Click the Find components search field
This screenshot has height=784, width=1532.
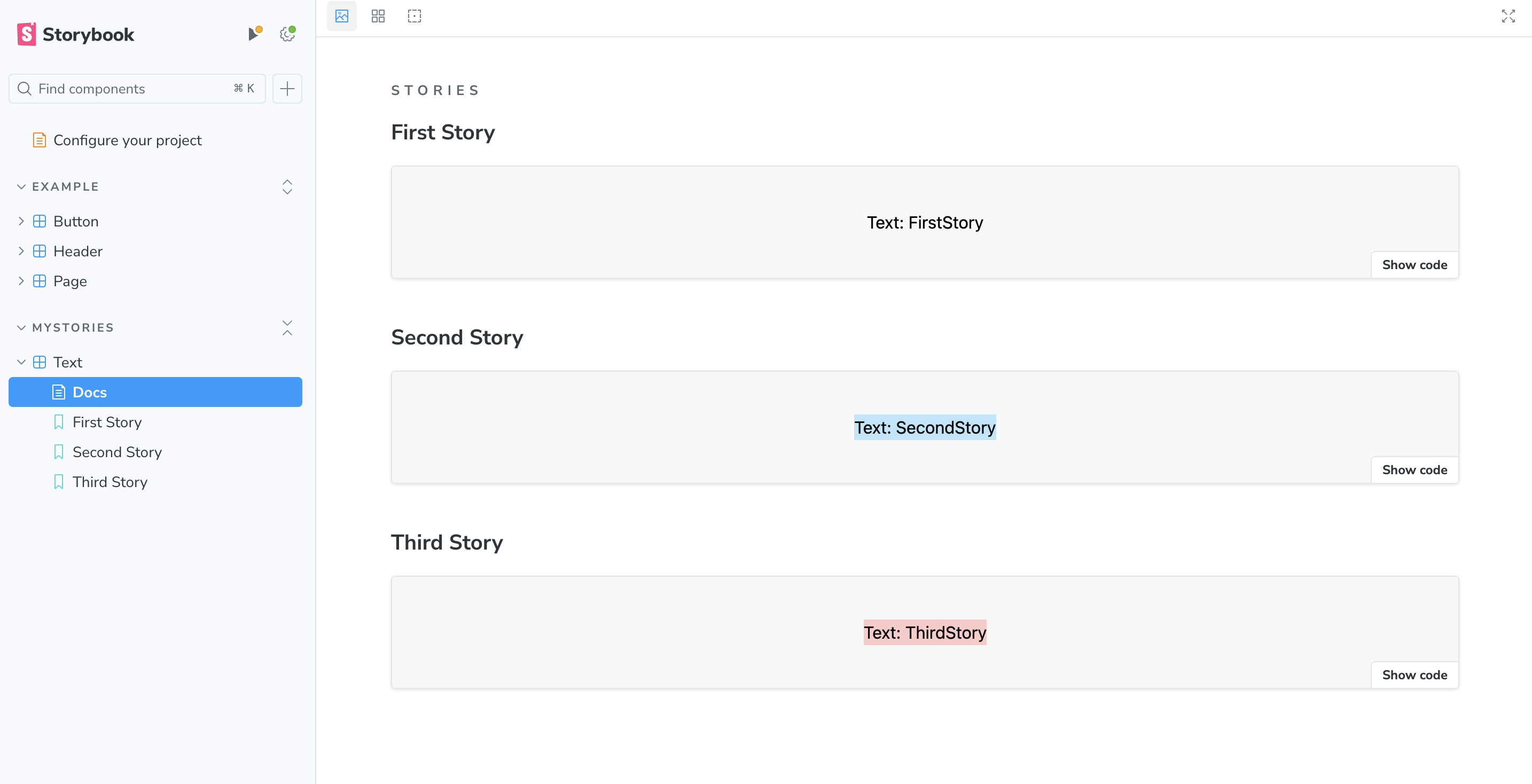(131, 89)
